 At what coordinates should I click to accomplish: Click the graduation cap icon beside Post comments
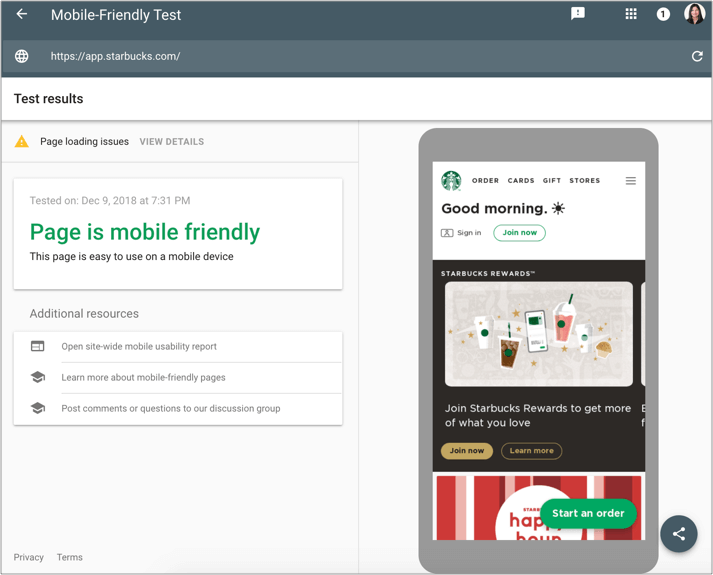(x=37, y=408)
